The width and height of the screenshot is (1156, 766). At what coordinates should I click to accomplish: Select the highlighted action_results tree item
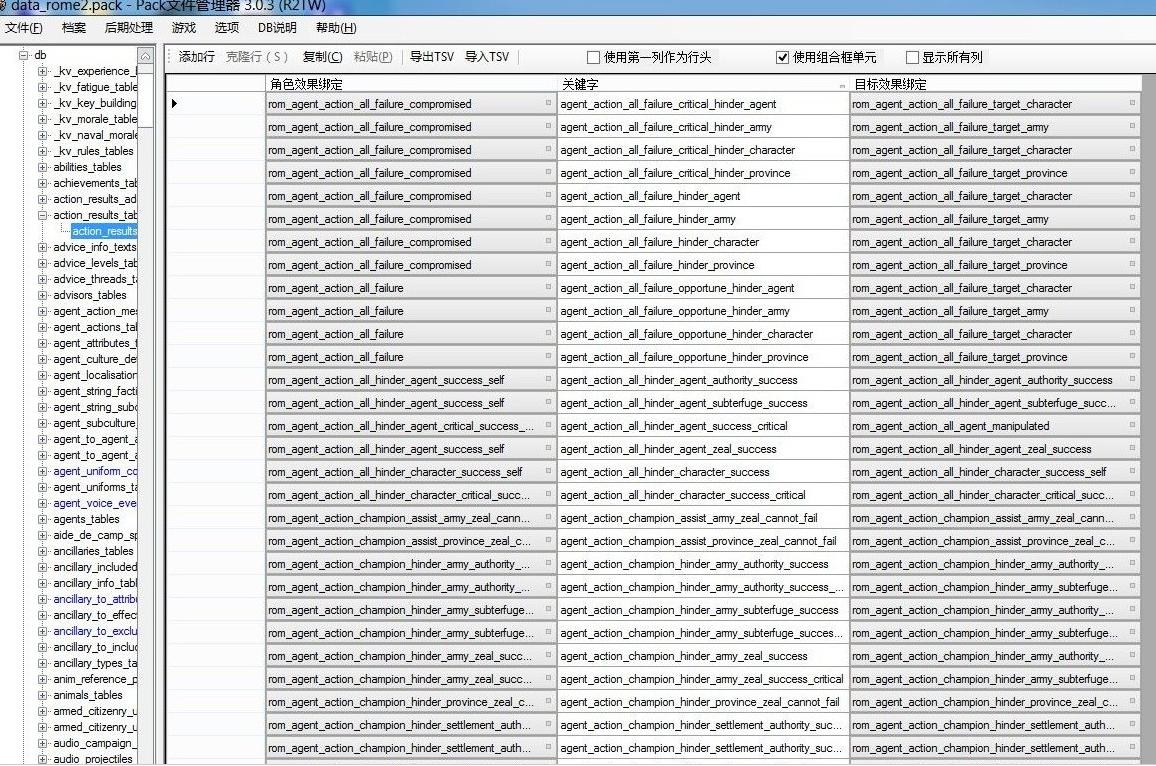pos(104,231)
